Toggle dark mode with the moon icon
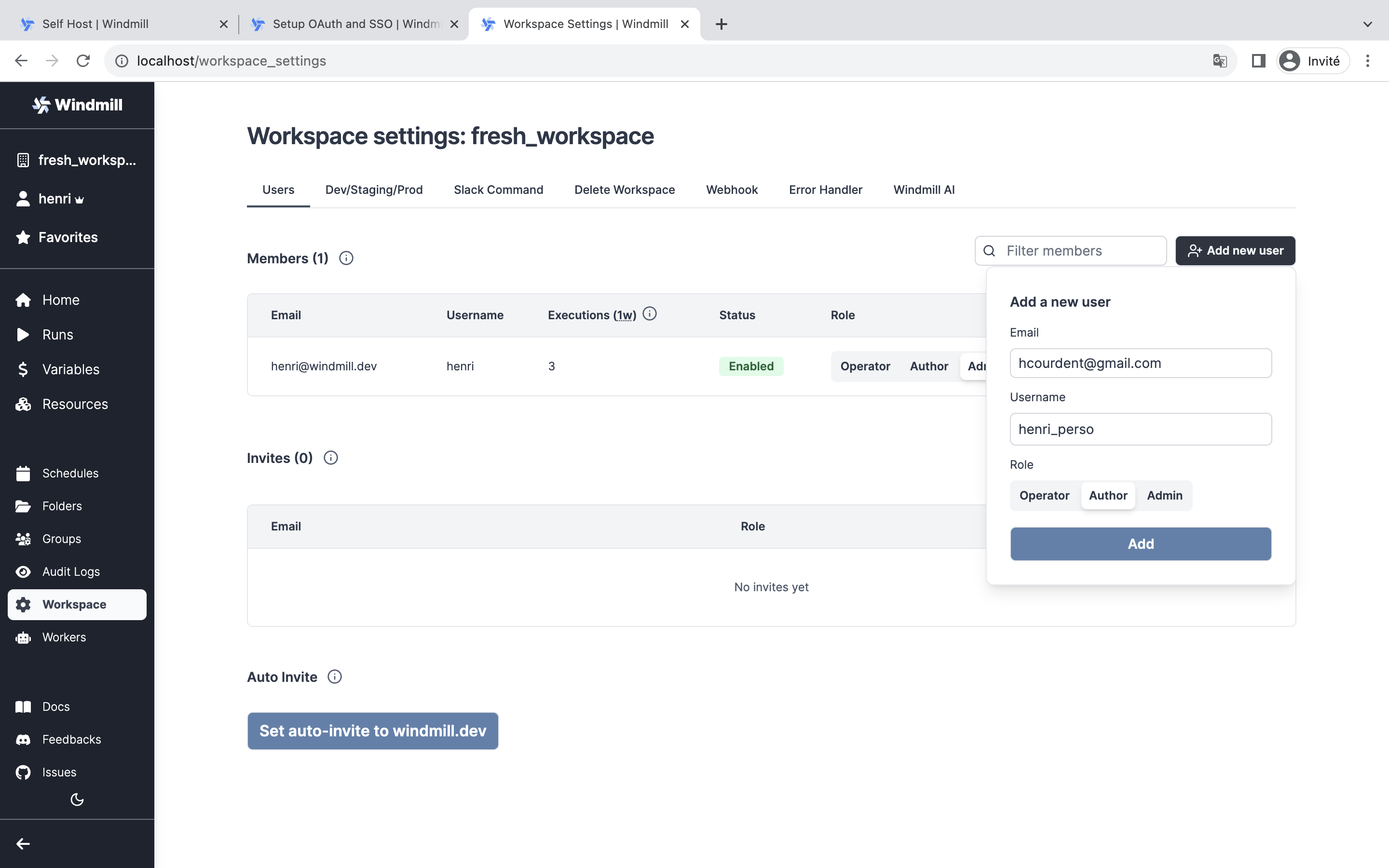 (77, 799)
